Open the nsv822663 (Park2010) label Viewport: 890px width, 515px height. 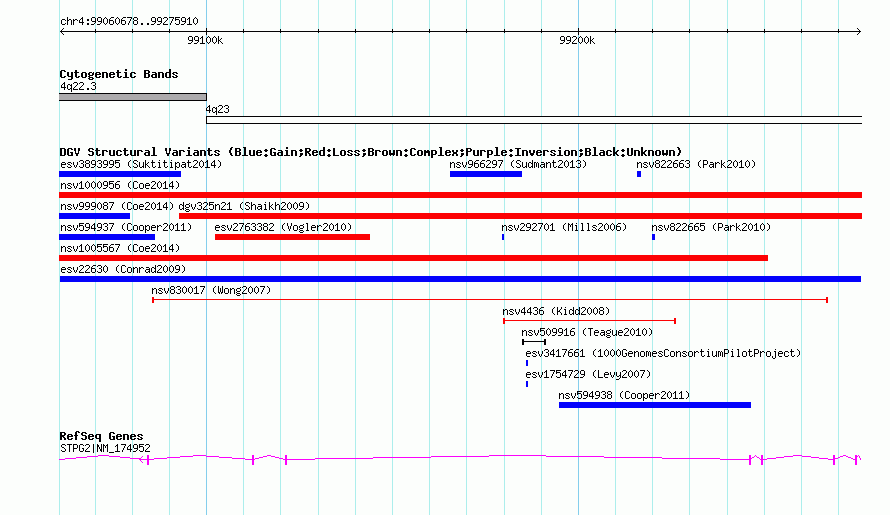pyautogui.click(x=696, y=164)
